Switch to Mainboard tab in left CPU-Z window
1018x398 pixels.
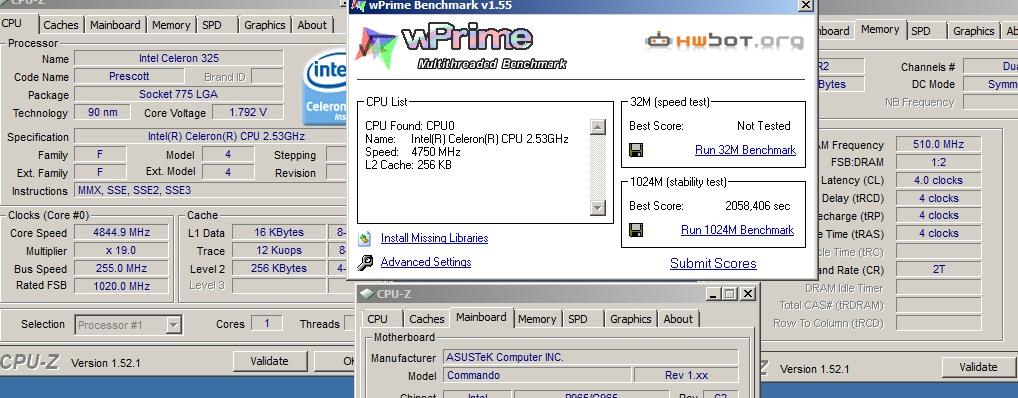click(115, 25)
